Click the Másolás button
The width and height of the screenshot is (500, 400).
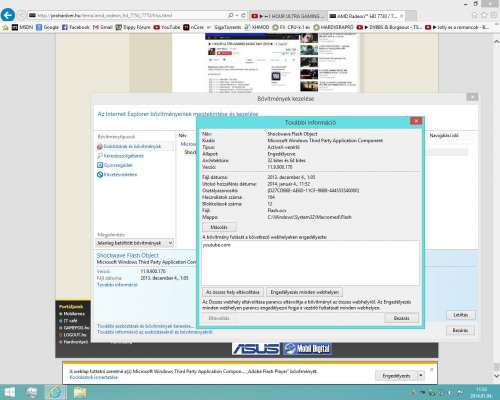pos(219,227)
